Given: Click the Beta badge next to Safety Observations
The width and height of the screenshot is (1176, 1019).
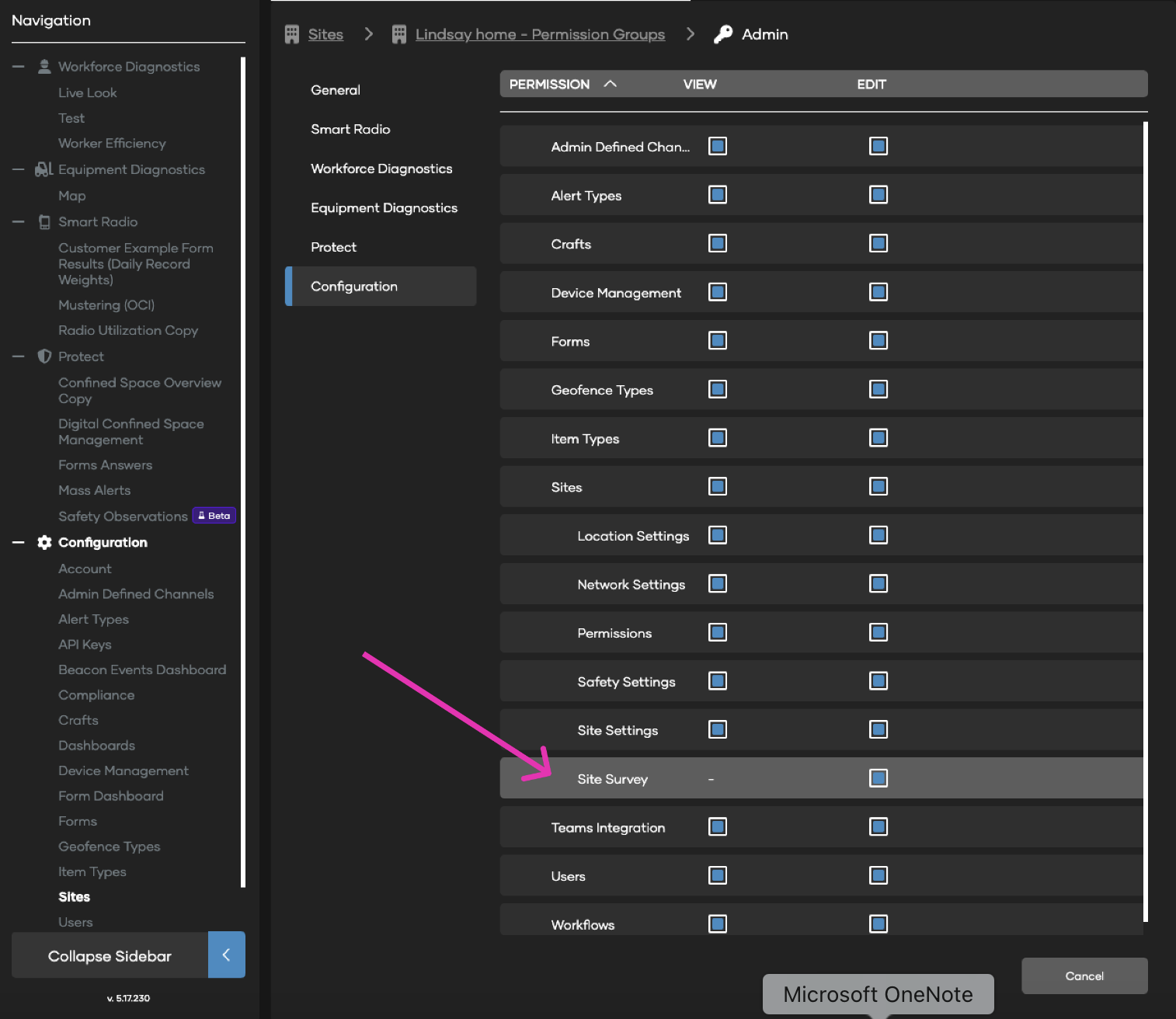Looking at the screenshot, I should 214,516.
